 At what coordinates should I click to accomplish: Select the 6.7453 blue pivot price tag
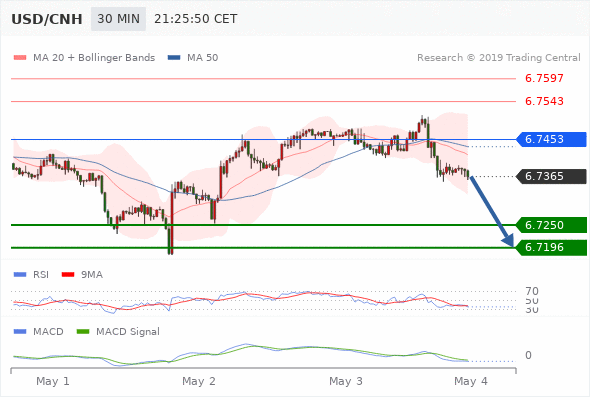[x=551, y=139]
